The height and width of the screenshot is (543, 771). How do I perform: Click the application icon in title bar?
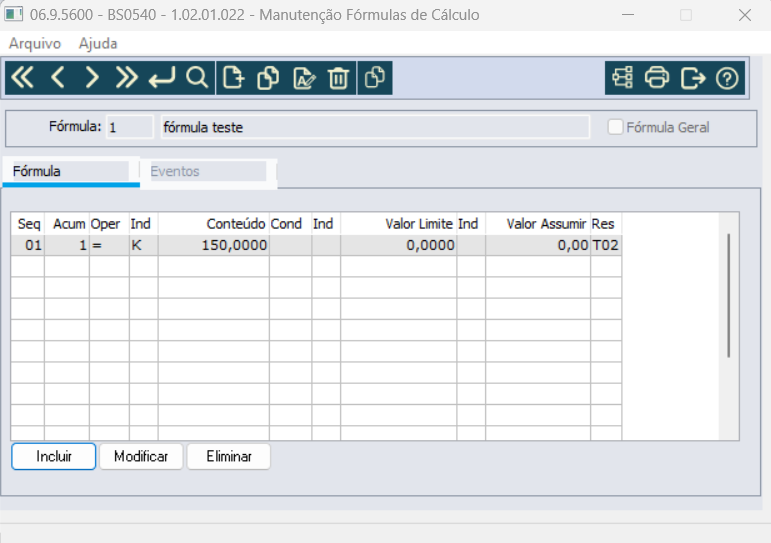point(13,14)
